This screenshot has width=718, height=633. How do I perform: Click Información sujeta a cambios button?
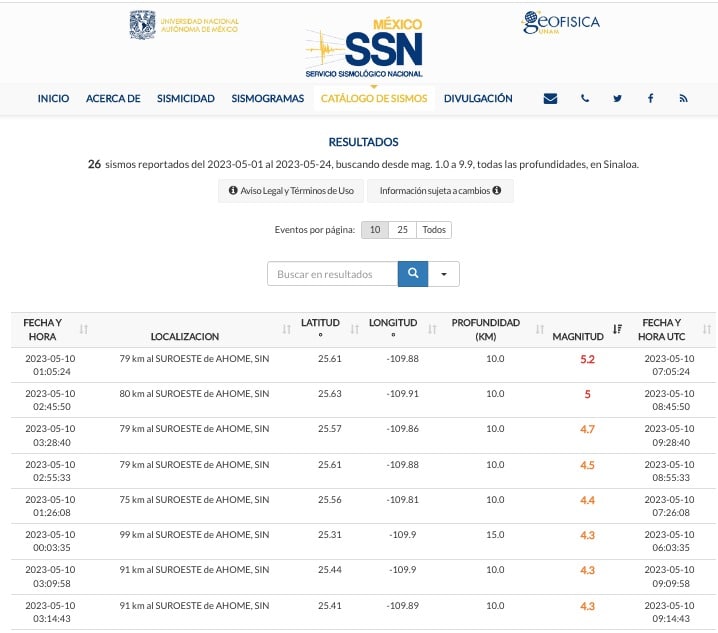(x=441, y=191)
